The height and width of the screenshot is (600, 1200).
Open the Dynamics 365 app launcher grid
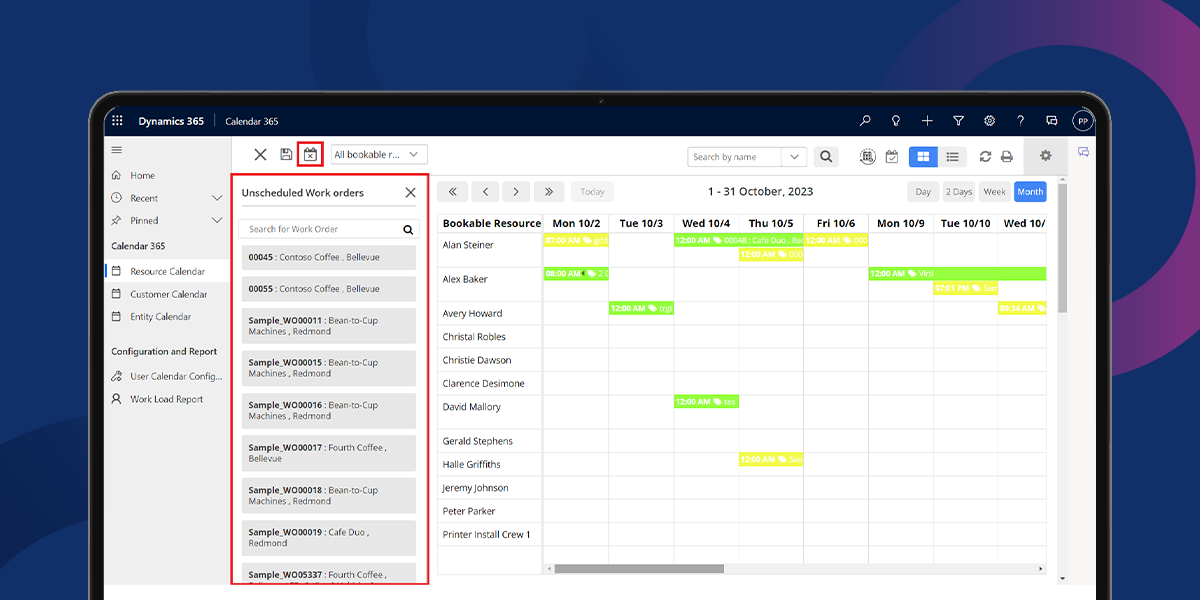tap(117, 121)
